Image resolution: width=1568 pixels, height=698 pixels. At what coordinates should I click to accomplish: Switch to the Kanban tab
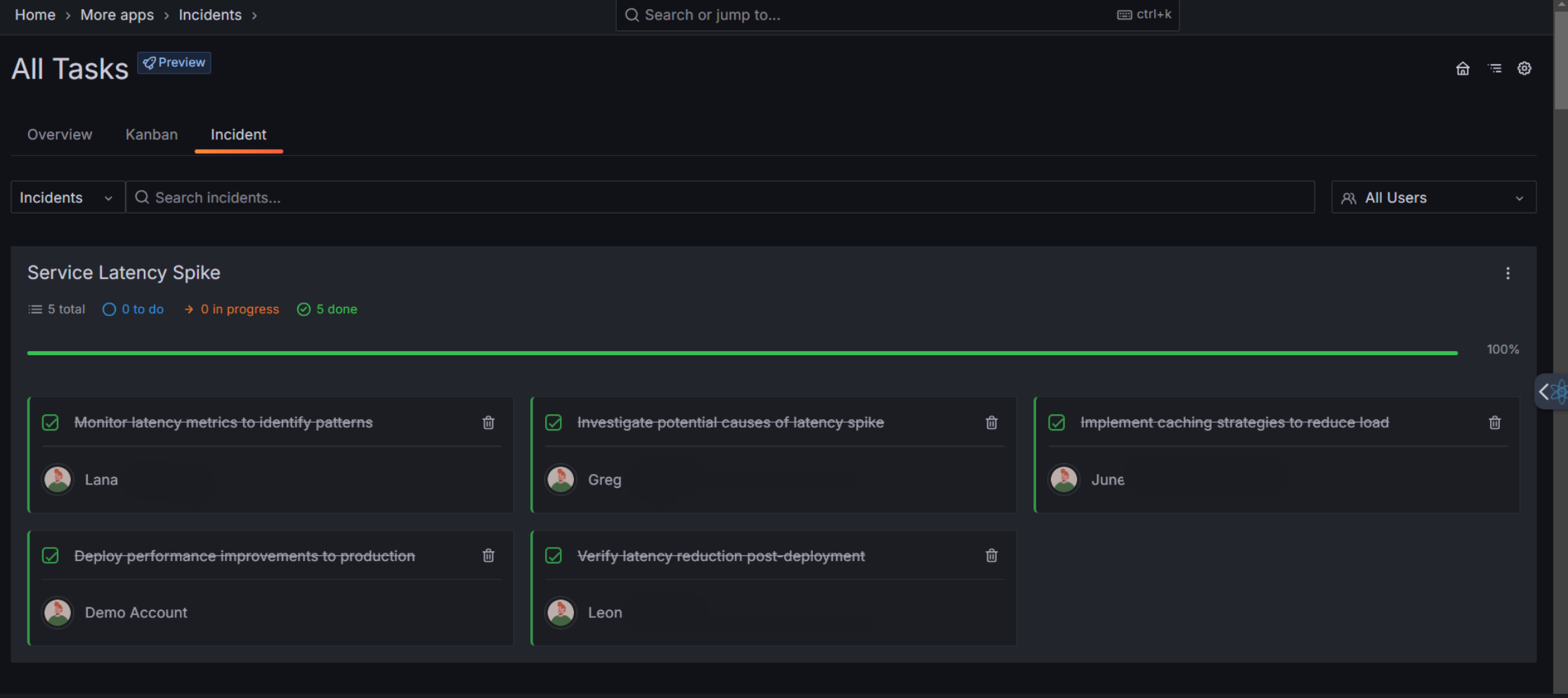tap(151, 134)
